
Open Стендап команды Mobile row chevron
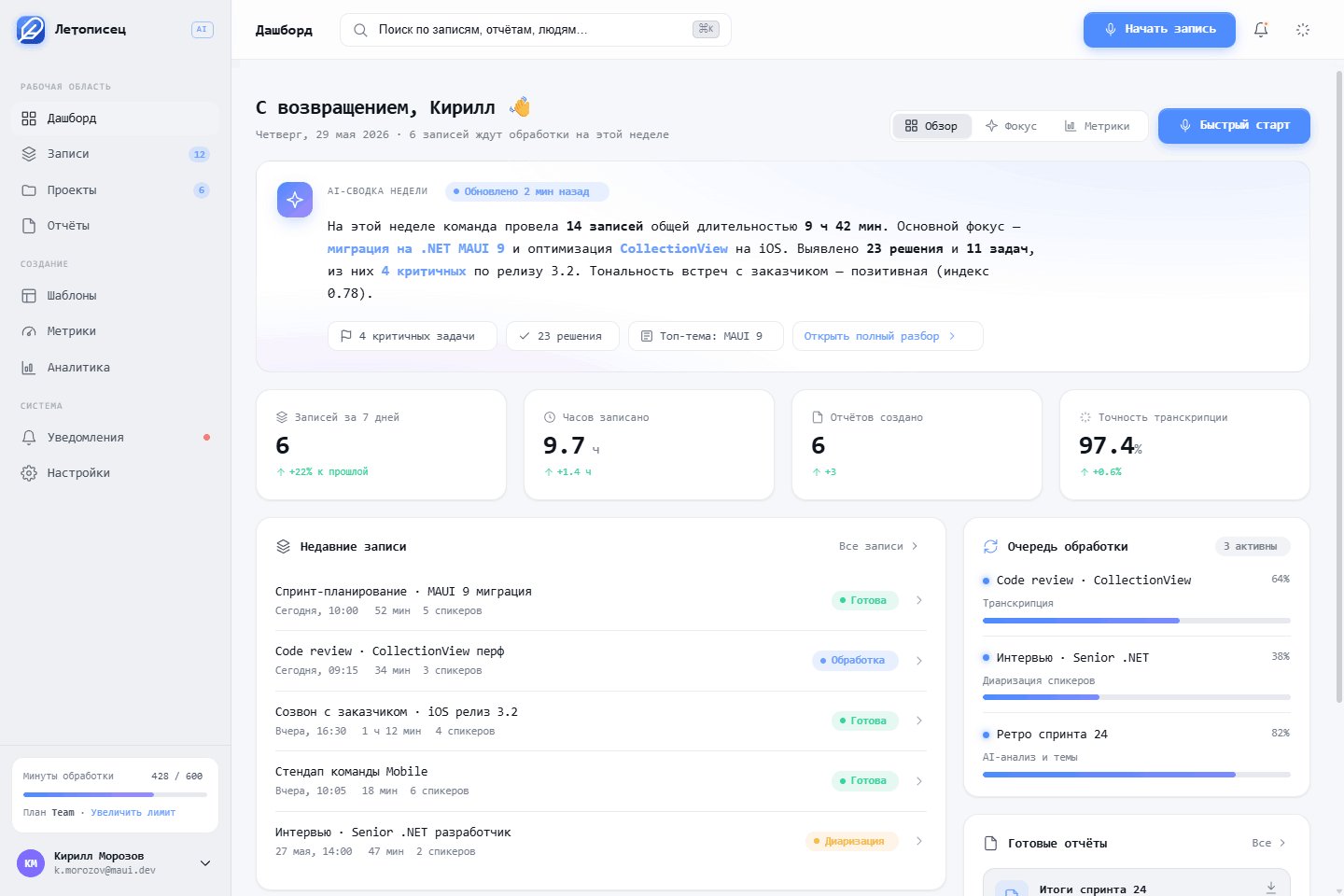coord(919,781)
